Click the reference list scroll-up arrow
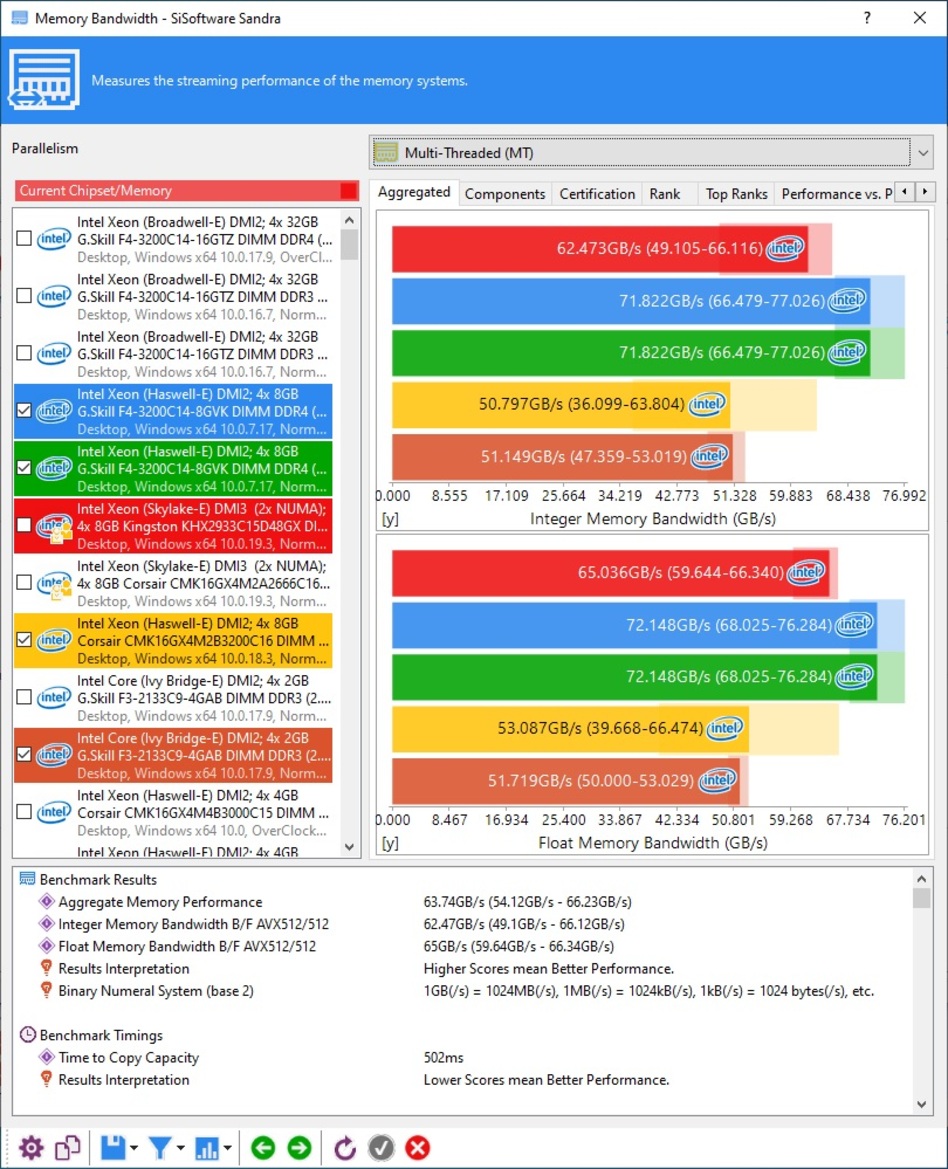The height and width of the screenshot is (1169, 948). [x=350, y=221]
